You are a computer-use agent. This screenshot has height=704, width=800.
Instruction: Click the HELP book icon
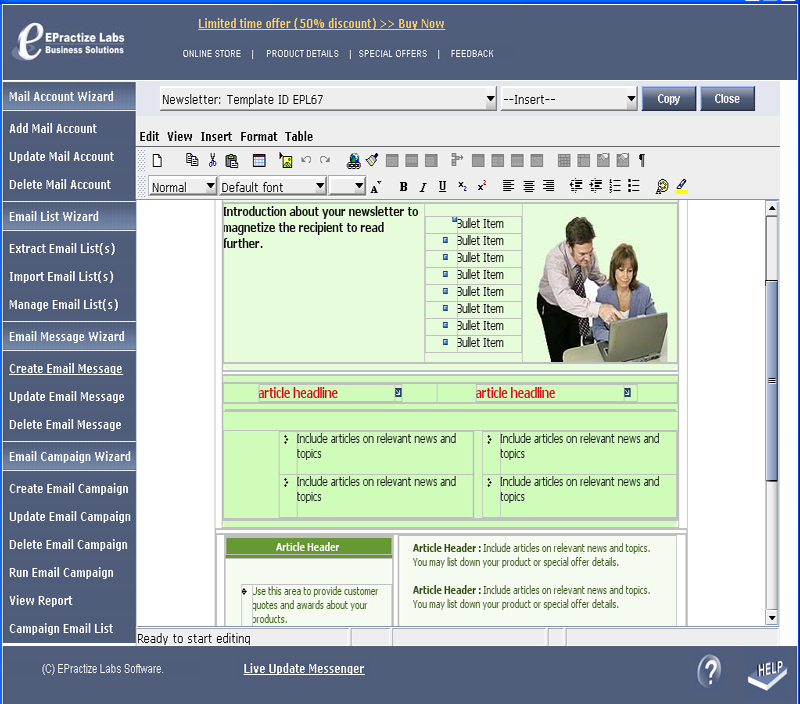point(767,674)
